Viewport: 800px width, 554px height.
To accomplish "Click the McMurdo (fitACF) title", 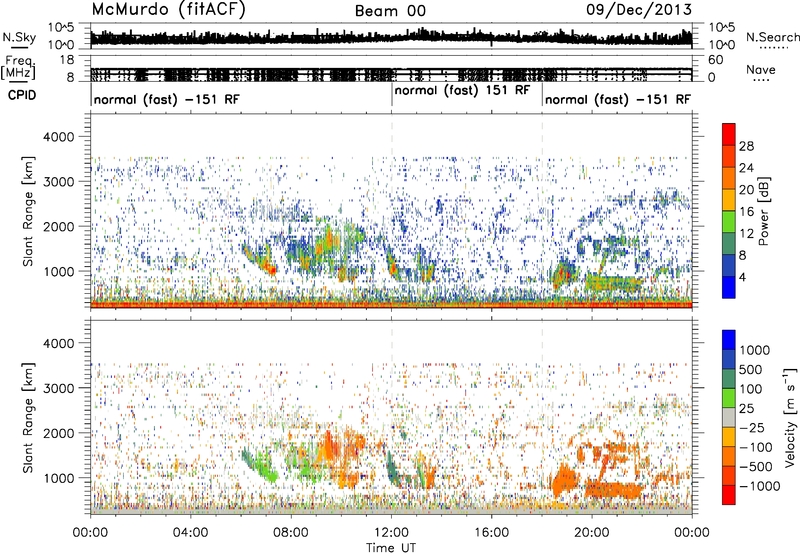I will 168,10.
